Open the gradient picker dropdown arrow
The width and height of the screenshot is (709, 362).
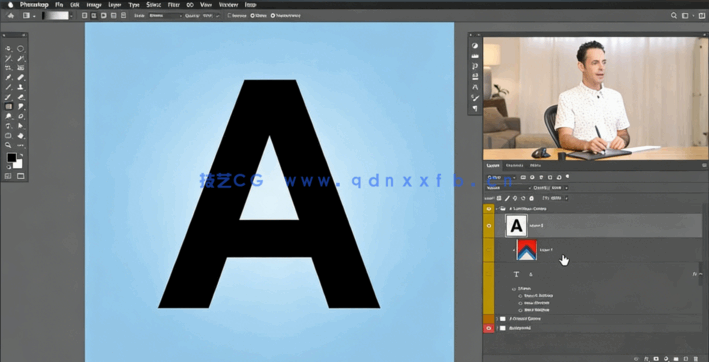click(71, 16)
